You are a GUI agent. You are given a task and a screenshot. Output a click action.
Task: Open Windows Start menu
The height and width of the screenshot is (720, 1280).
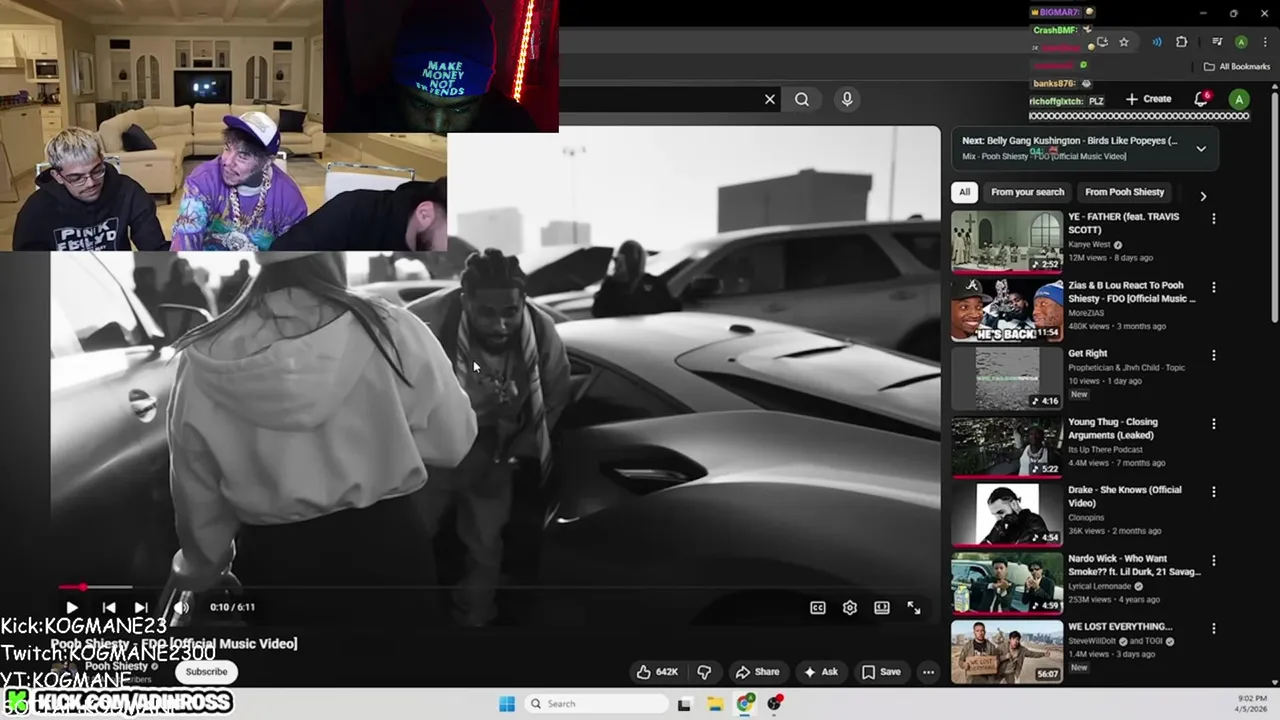point(507,704)
